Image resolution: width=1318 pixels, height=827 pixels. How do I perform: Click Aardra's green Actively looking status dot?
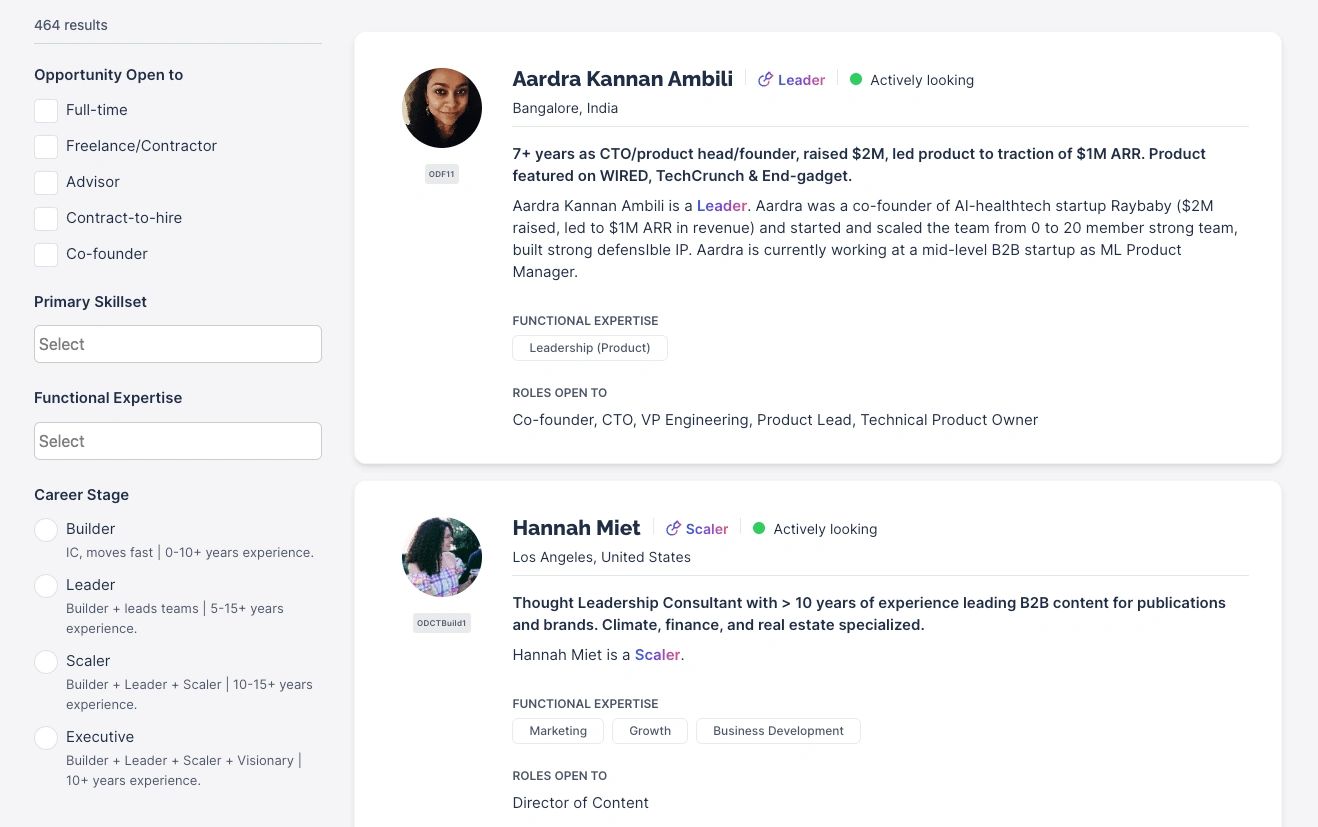(x=856, y=80)
